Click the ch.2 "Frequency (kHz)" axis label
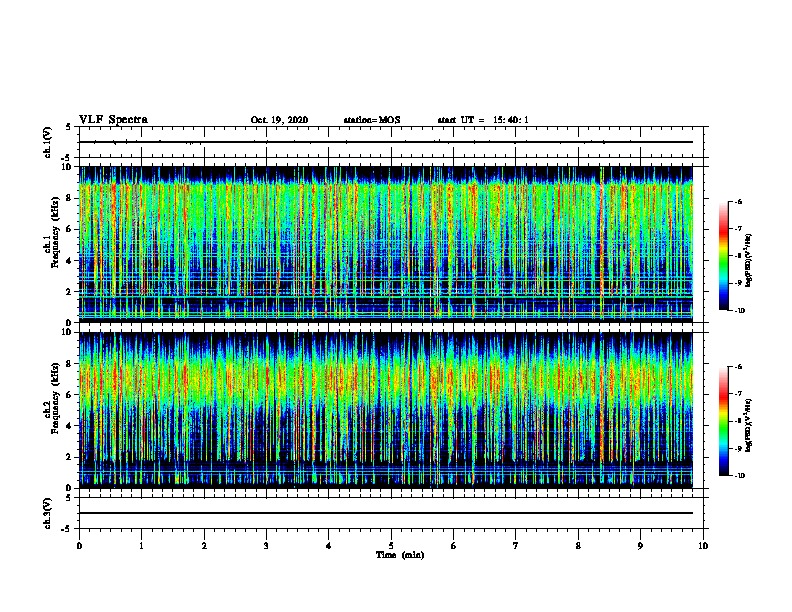 tap(55, 398)
